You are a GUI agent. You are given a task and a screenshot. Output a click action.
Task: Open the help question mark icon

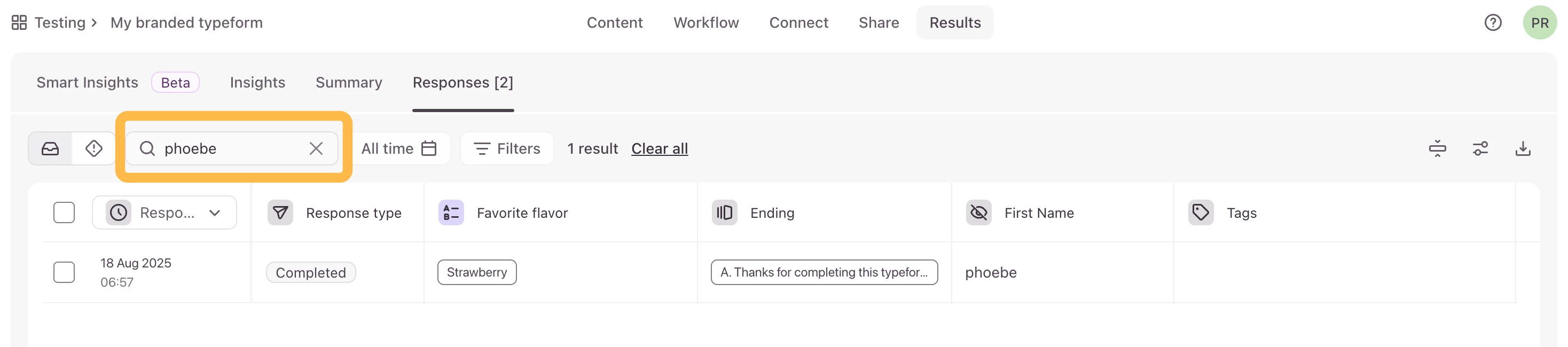tap(1493, 22)
